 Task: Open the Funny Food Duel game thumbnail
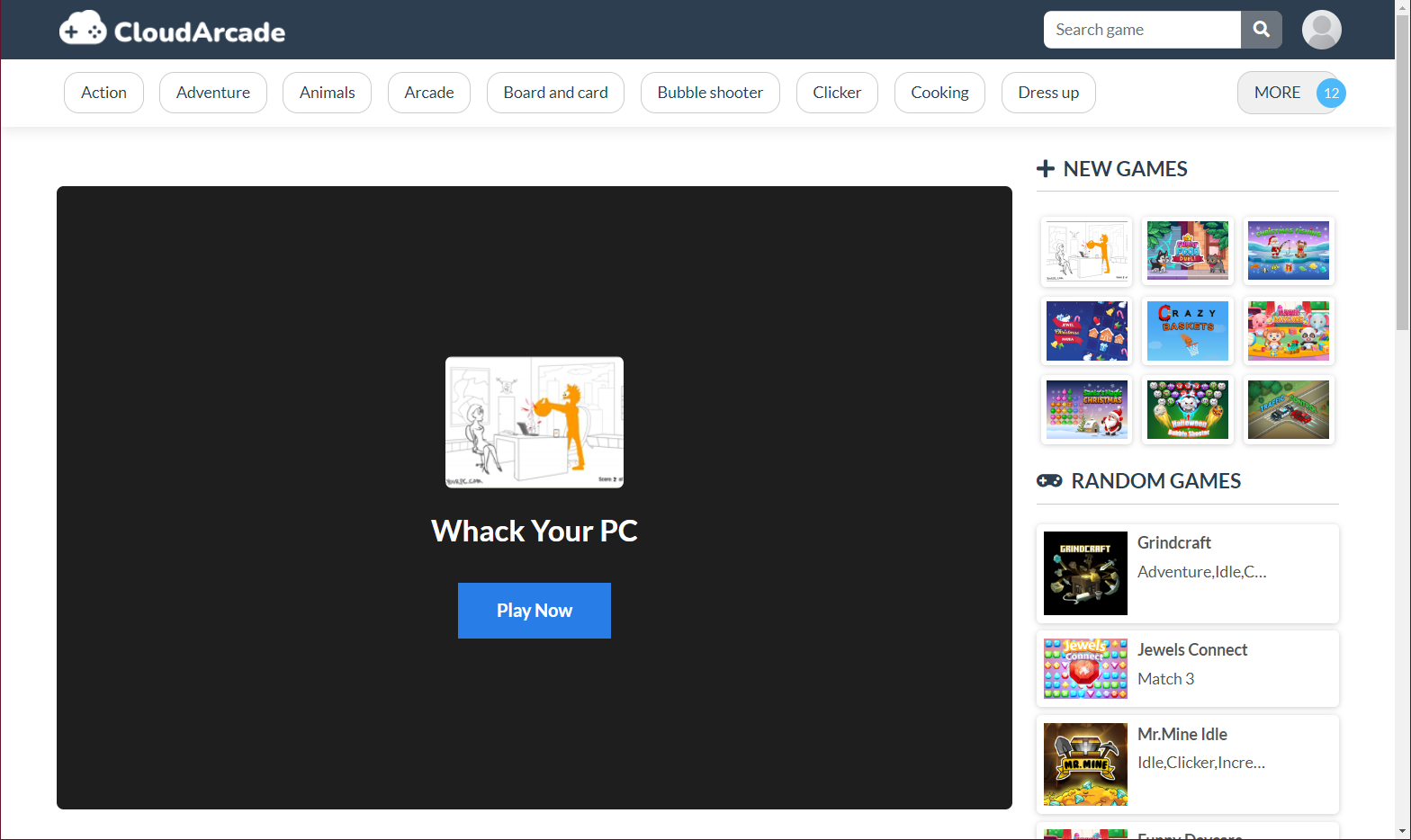[1188, 251]
